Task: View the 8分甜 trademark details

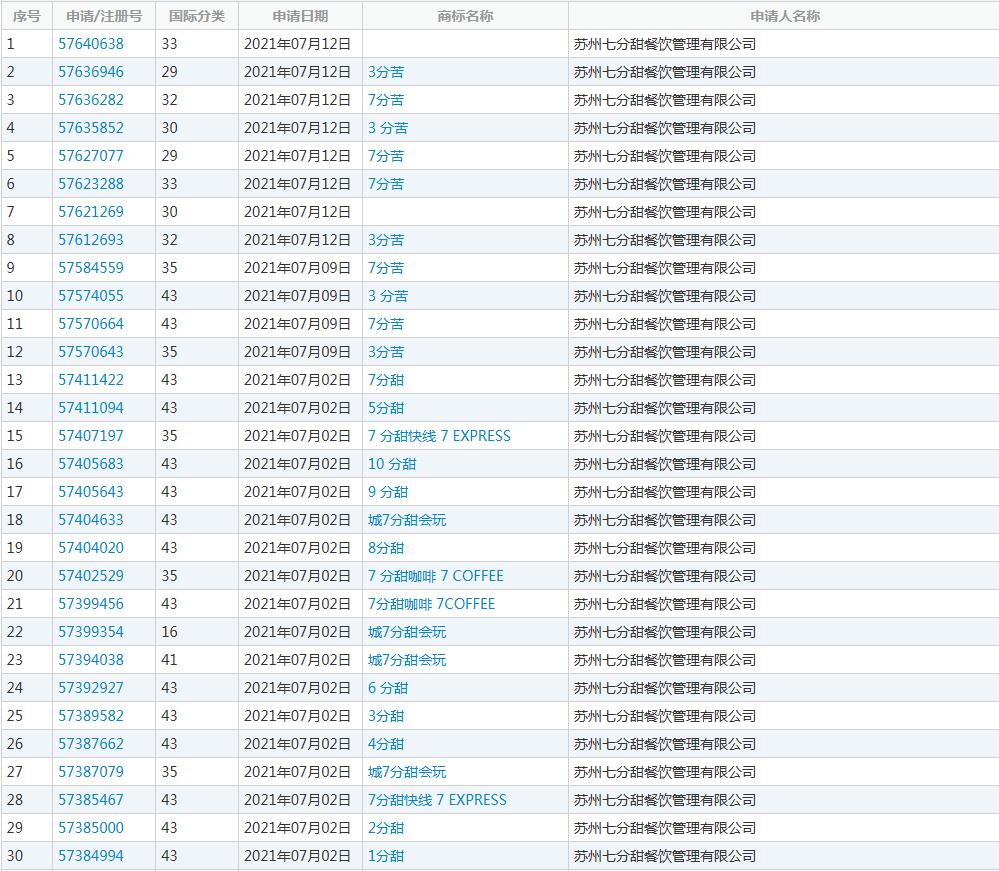Action: (x=386, y=548)
